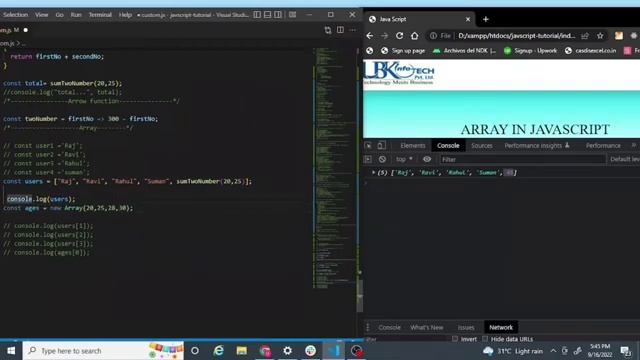Image resolution: width=640 pixels, height=360 pixels.
Task: Close the Java Script browser tab
Action: pos(468,19)
